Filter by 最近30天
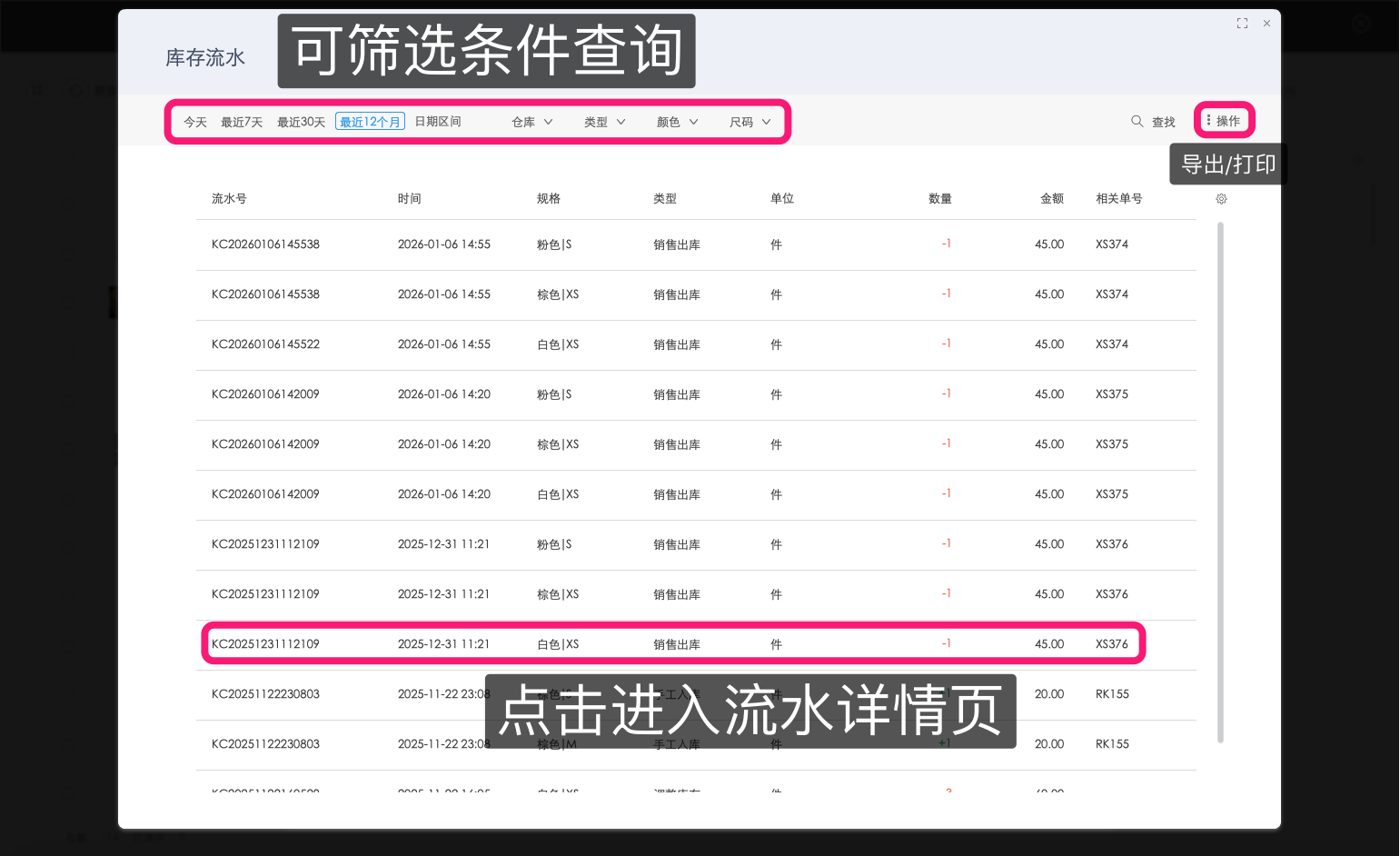Screen dimensions: 1400x856 click(x=301, y=122)
